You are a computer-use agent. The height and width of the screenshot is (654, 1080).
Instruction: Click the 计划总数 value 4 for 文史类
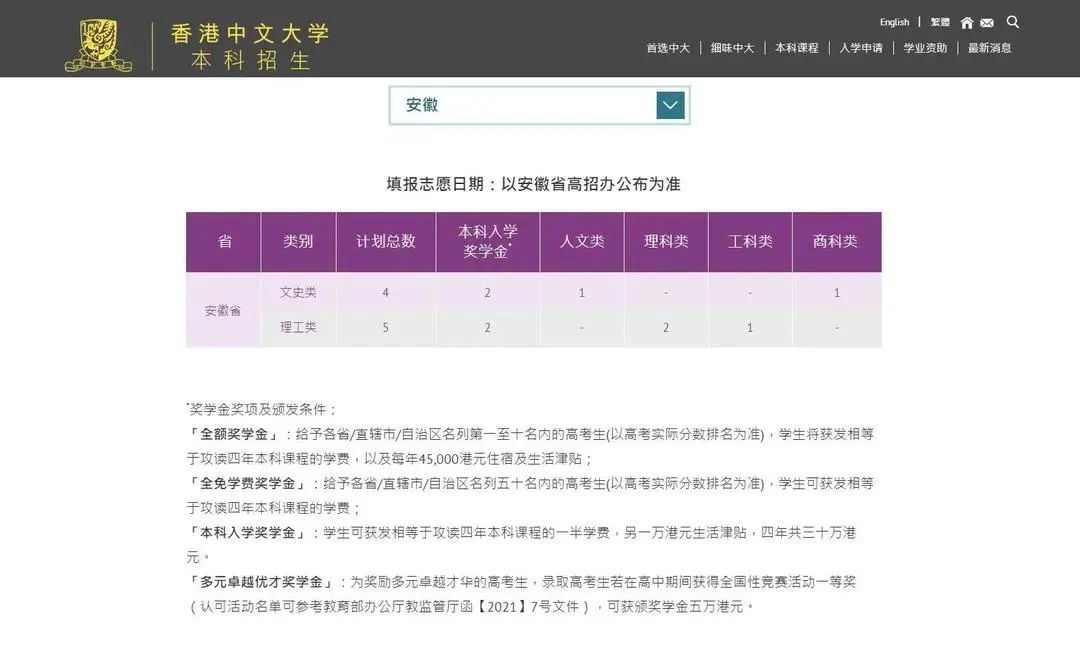tap(386, 293)
